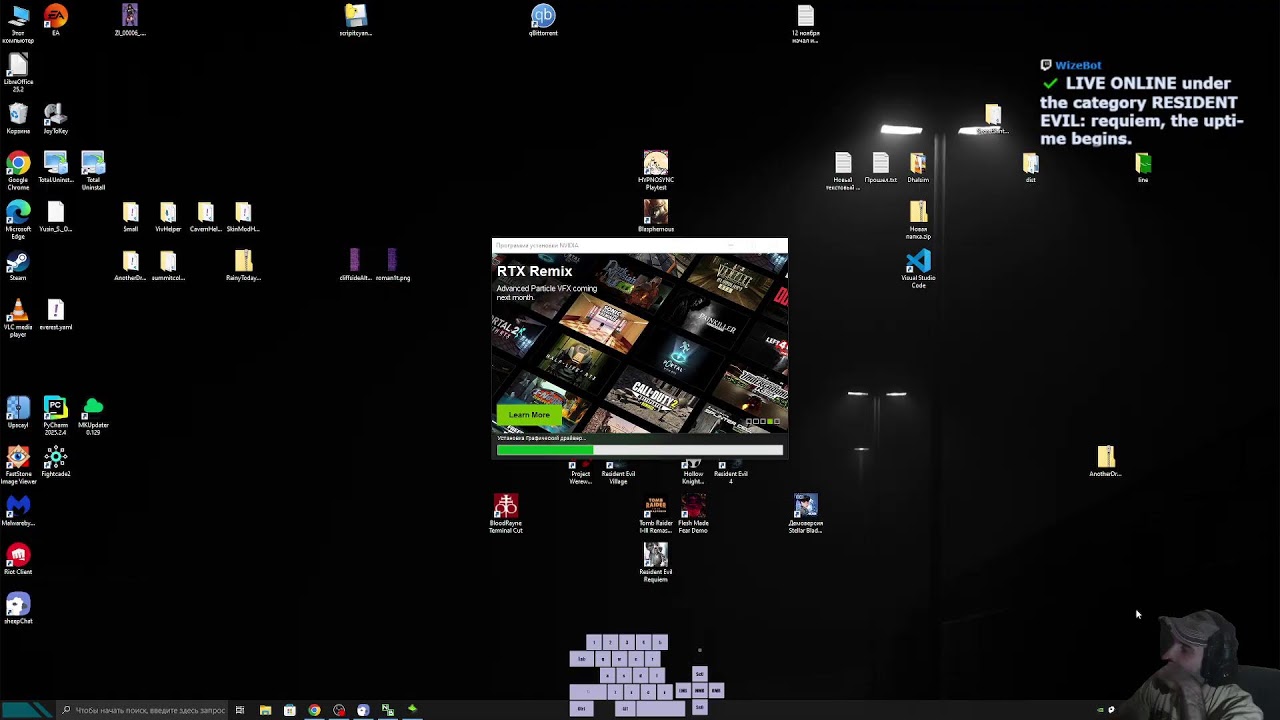Open the Riot Client shortcut
This screenshot has height=720, width=1280.
[x=18, y=559]
